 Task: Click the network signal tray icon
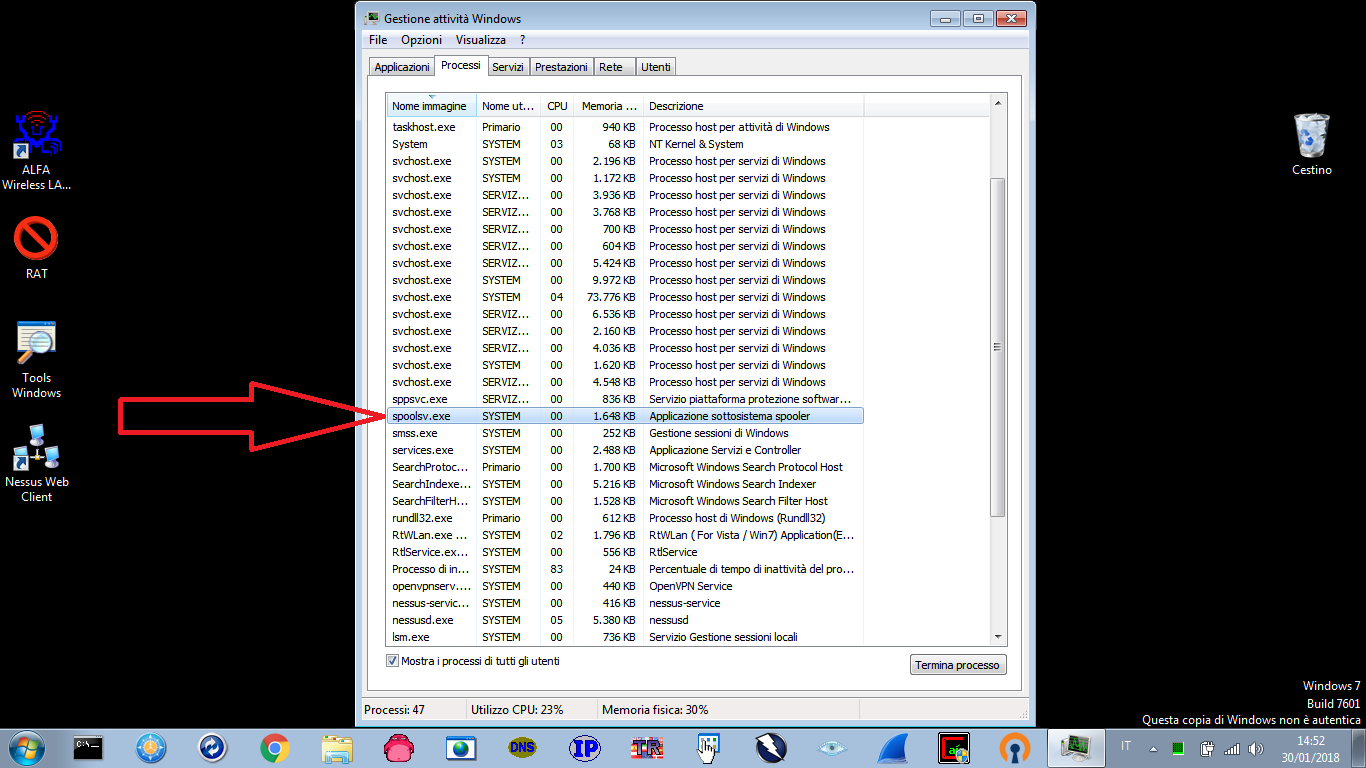1232,748
